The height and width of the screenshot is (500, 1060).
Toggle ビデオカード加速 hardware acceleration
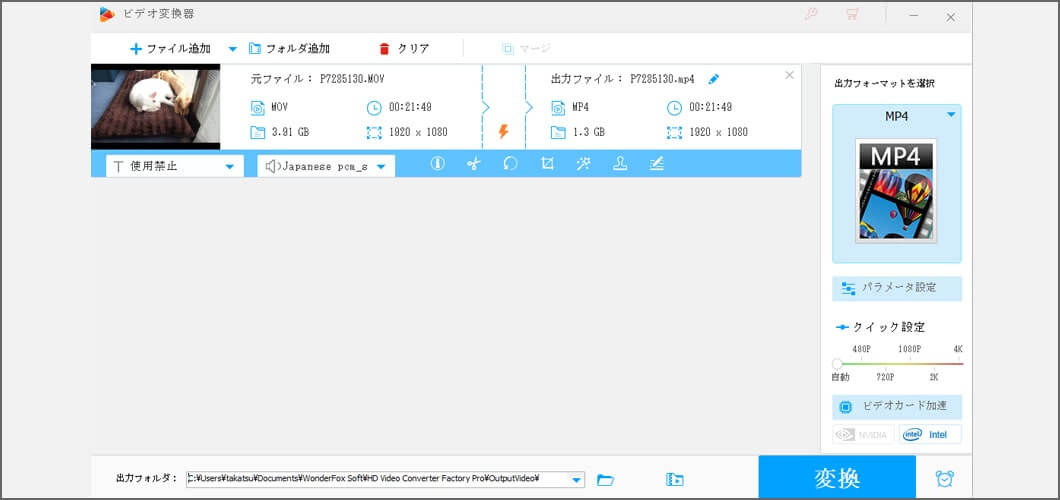(x=897, y=407)
